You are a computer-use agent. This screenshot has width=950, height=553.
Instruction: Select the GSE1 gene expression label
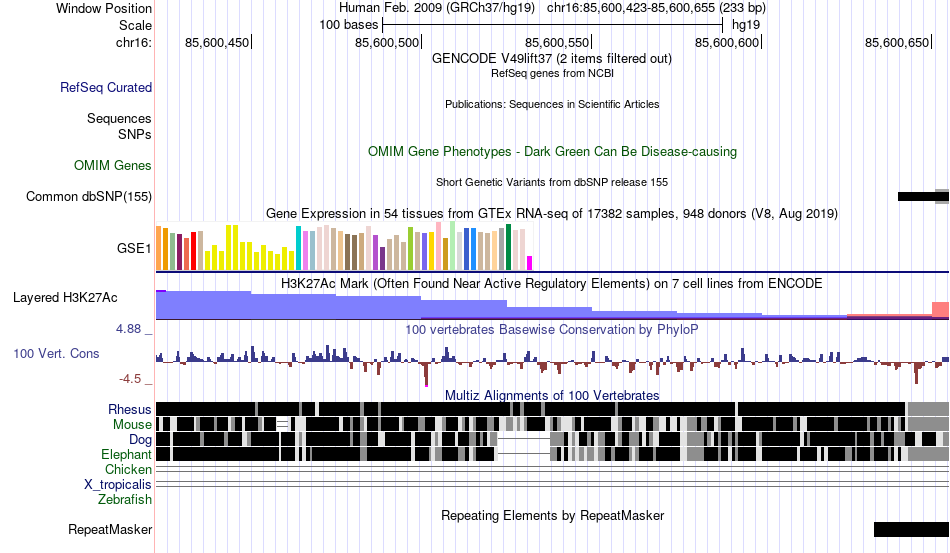click(x=134, y=248)
